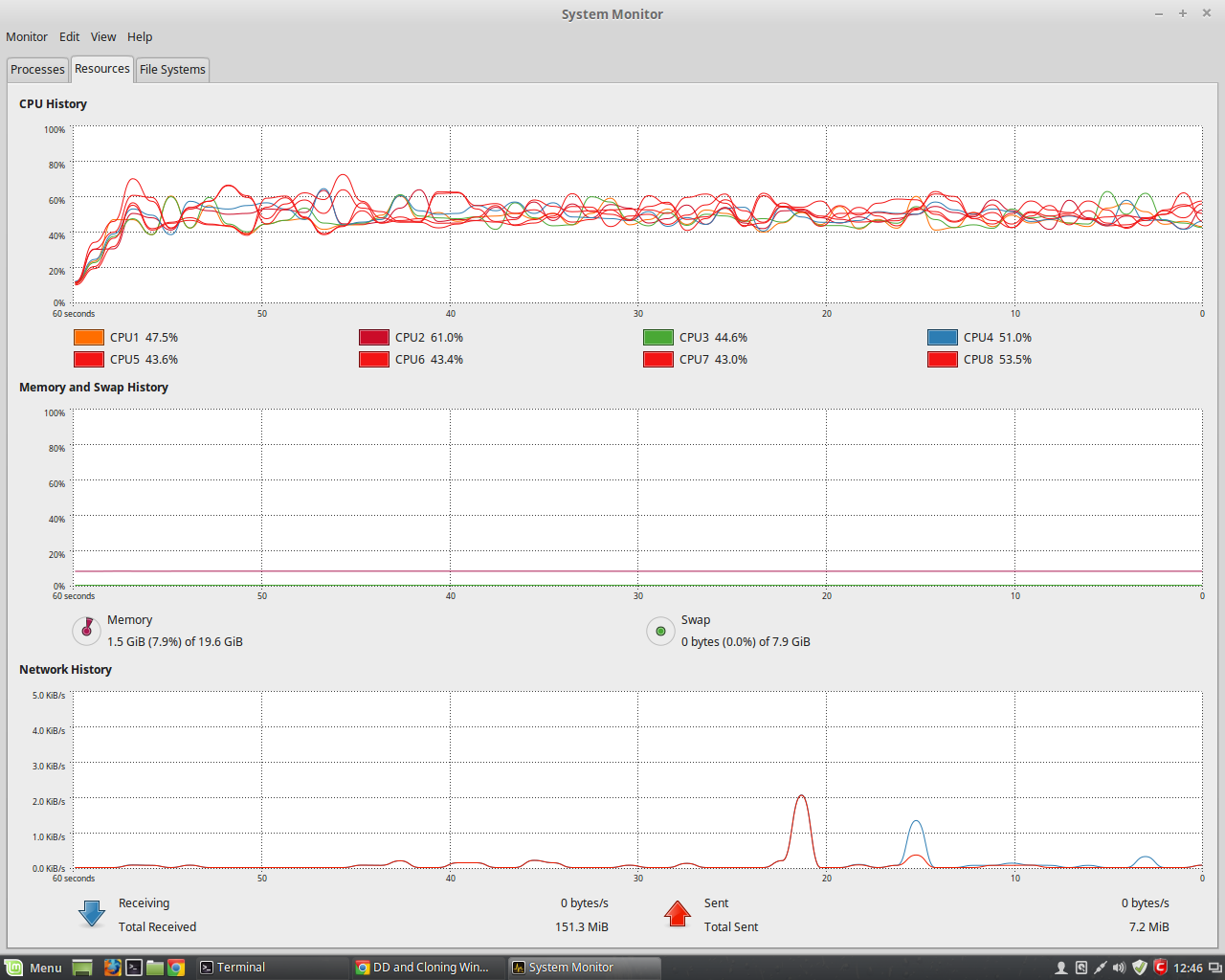Screen dimensions: 1225x980
Task: Change the CPU4 blue graph color
Action: pos(943,338)
